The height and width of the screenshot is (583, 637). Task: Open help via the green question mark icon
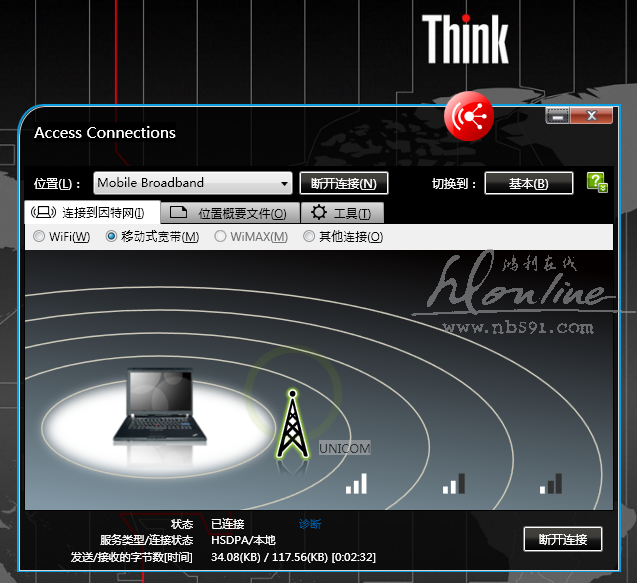coord(596,182)
